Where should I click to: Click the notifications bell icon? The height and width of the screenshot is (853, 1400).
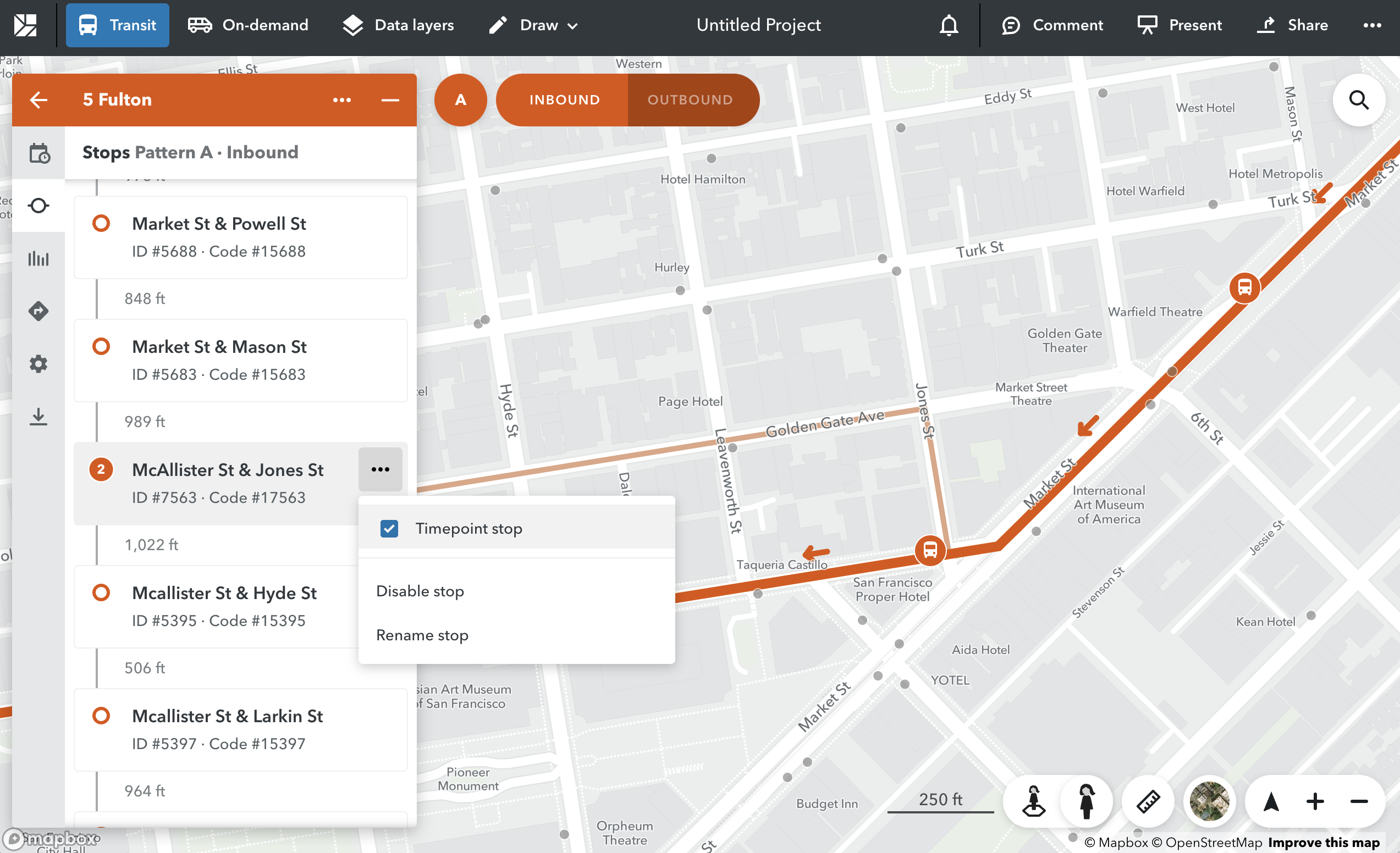pos(949,25)
